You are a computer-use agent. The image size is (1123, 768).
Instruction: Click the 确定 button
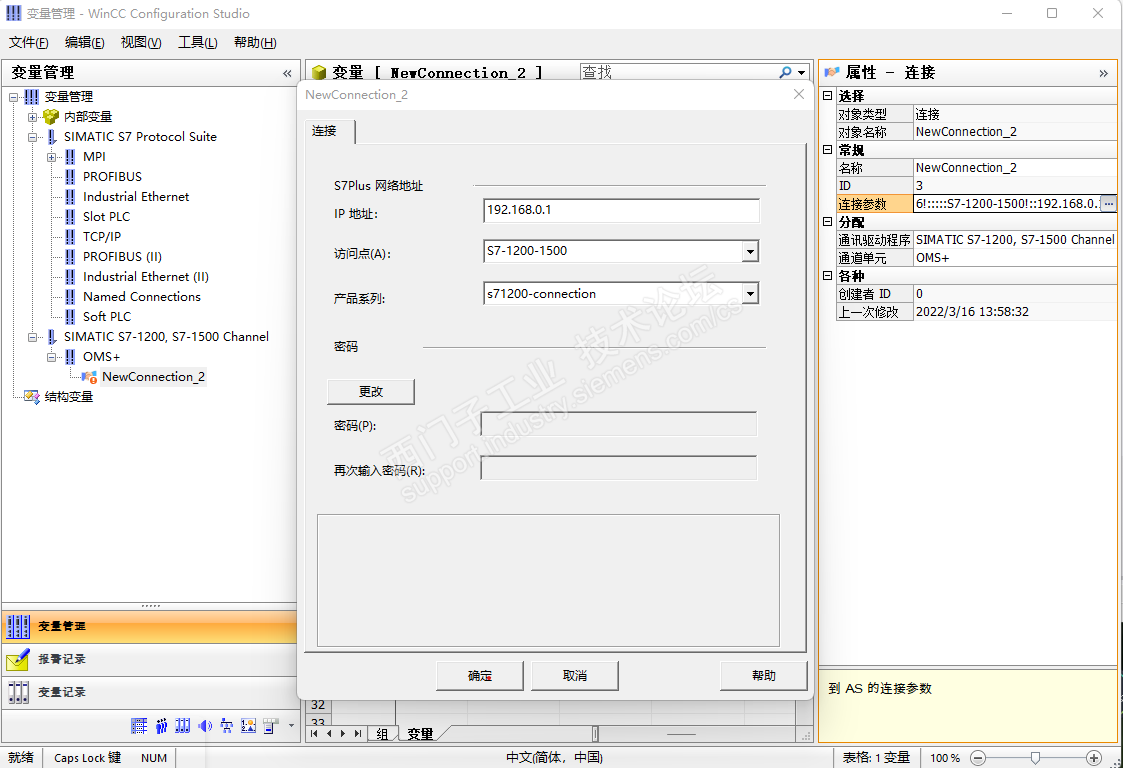point(480,676)
